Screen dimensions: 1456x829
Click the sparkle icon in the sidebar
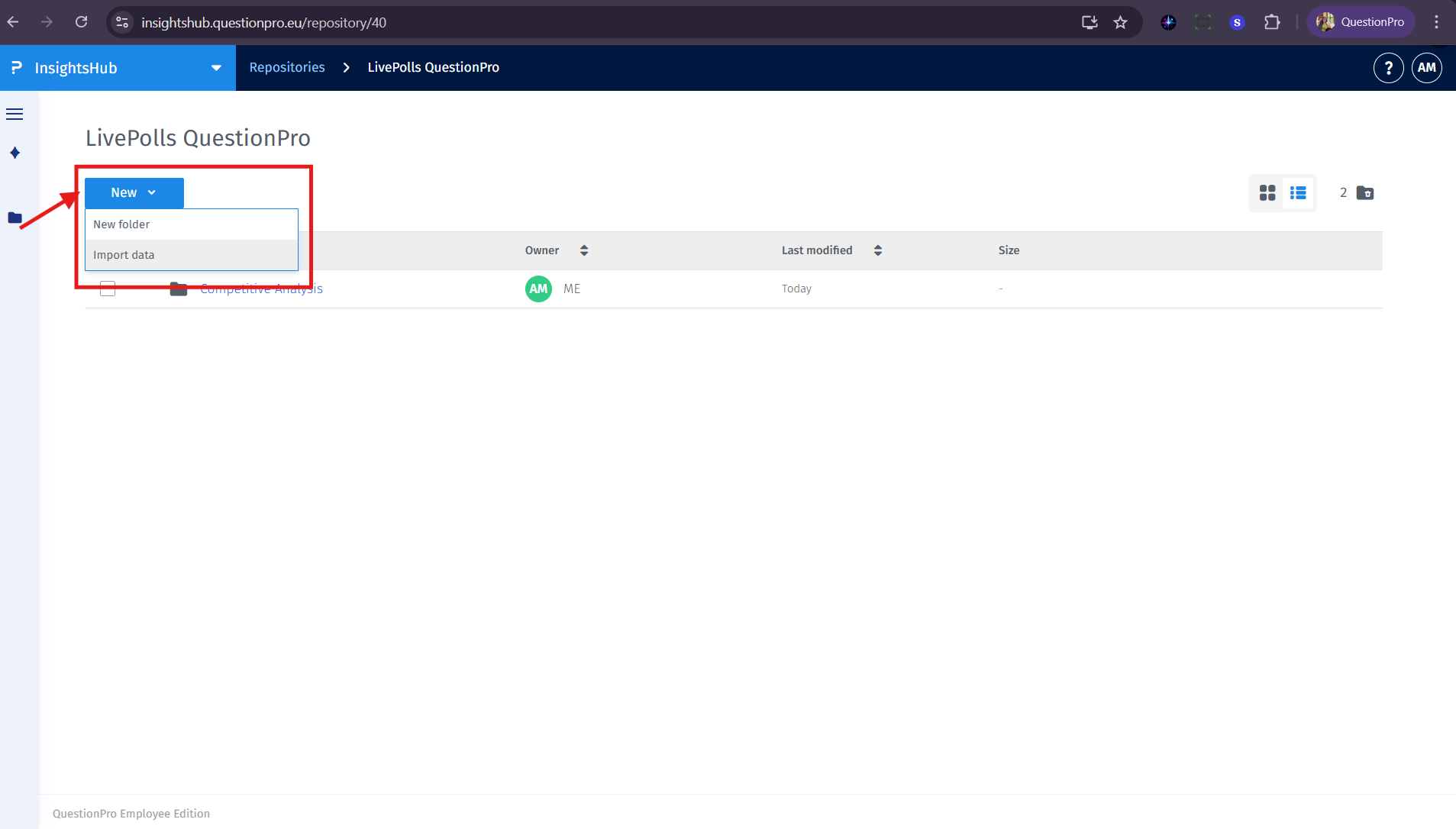(x=15, y=152)
